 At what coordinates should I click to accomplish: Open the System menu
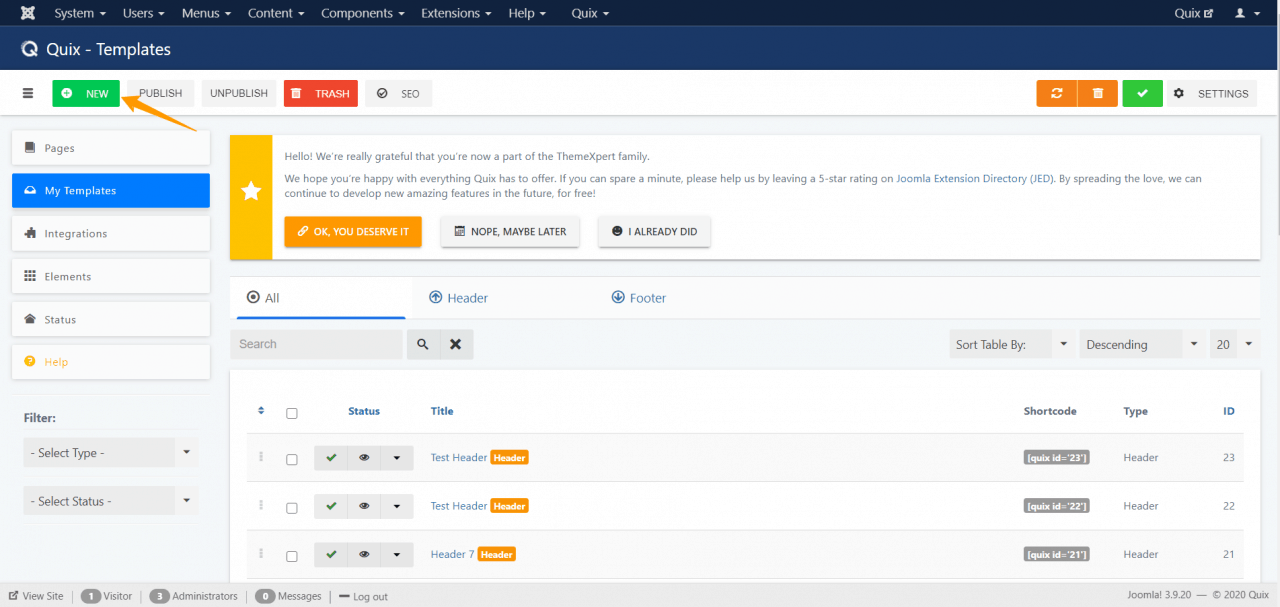[x=80, y=13]
